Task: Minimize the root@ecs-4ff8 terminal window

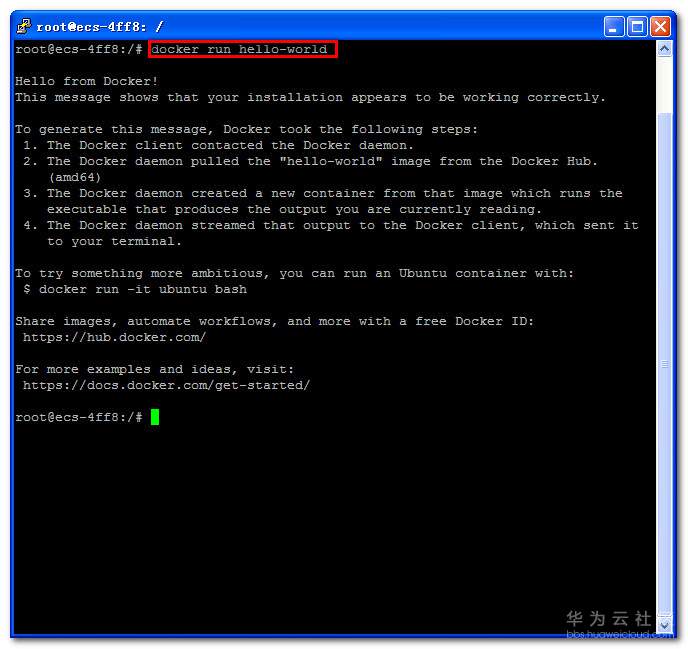Action: click(x=614, y=27)
